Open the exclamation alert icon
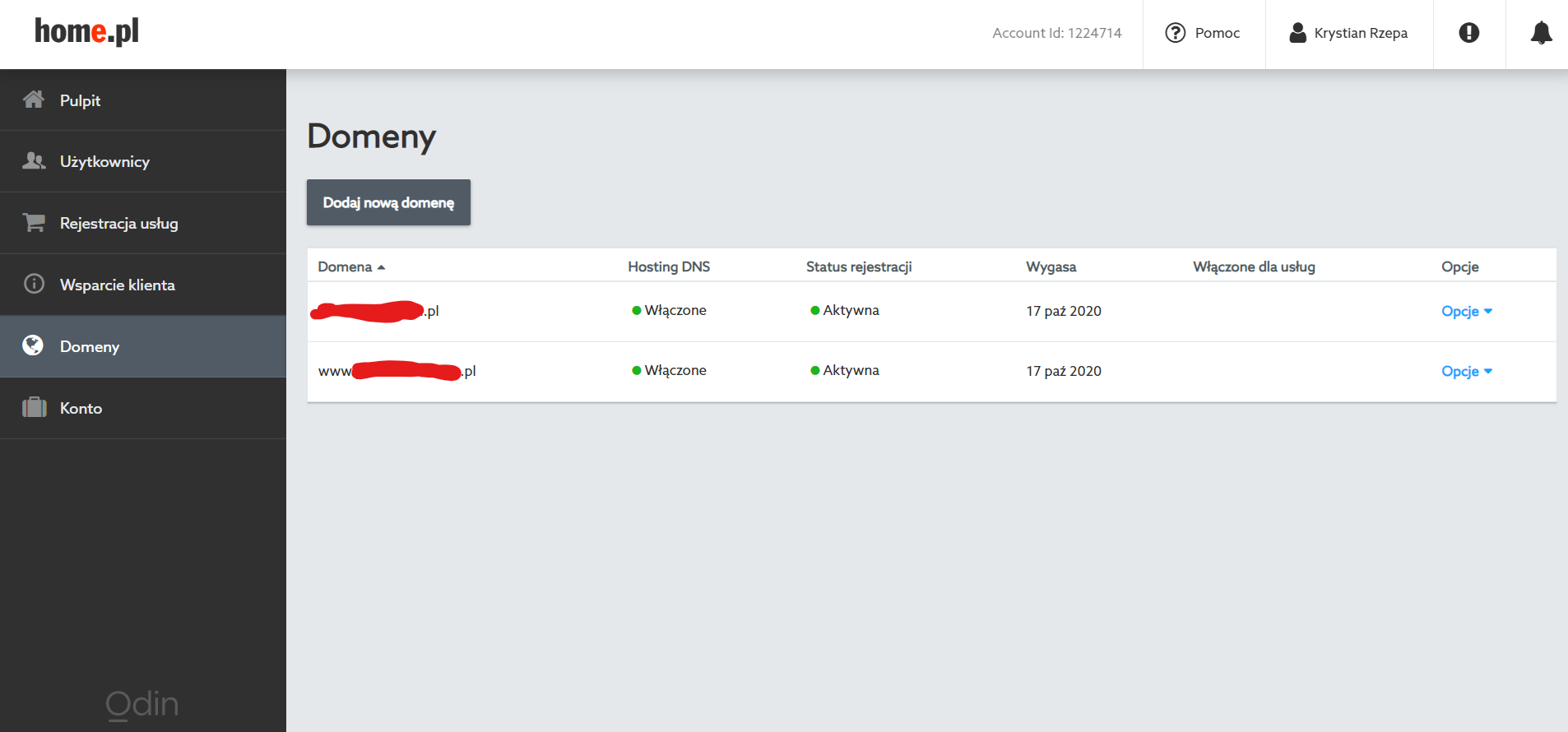Screen dimensions: 1568x732 tap(1469, 33)
